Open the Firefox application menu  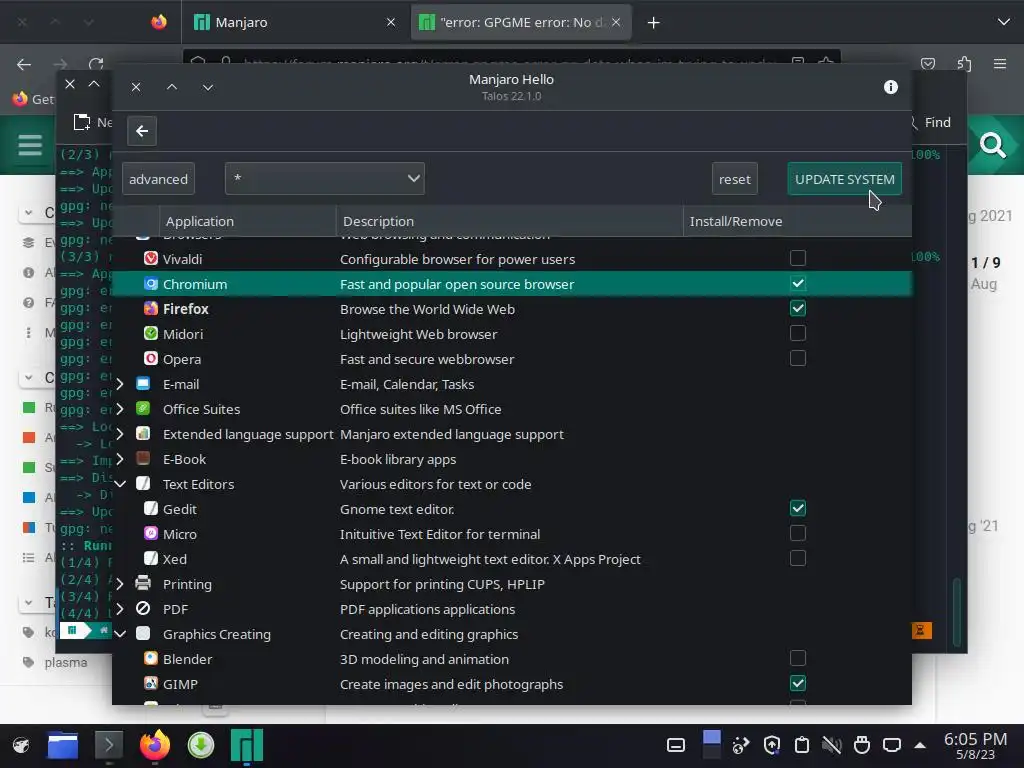[x=1000, y=64]
